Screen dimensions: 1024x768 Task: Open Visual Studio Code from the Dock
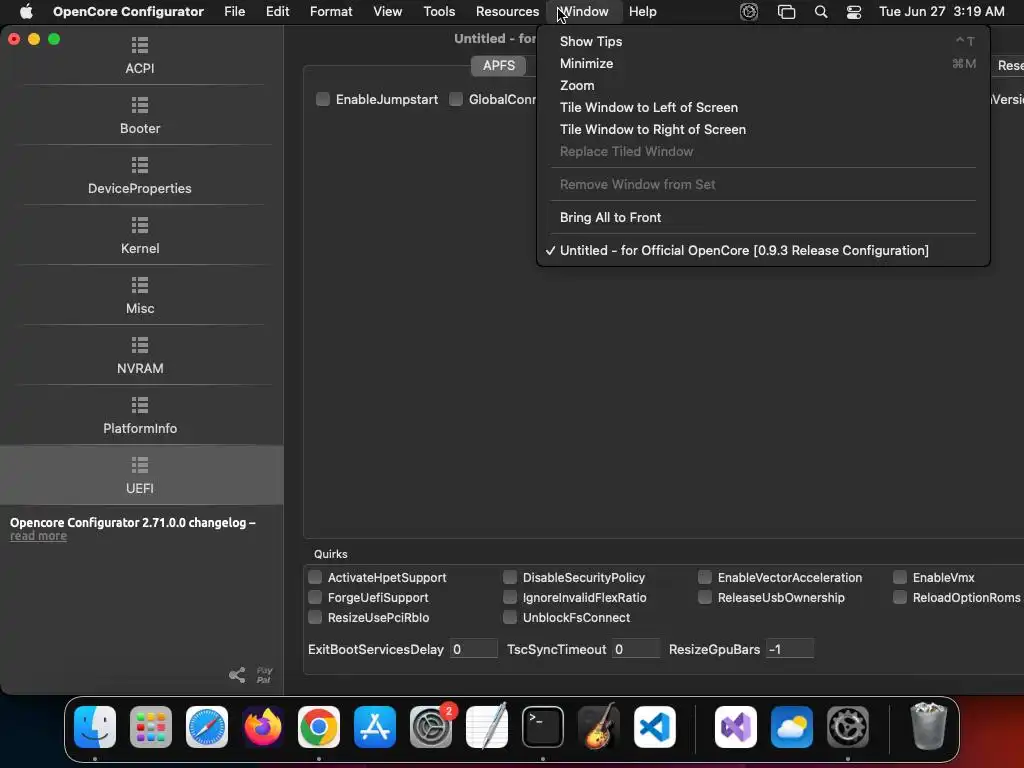[655, 727]
